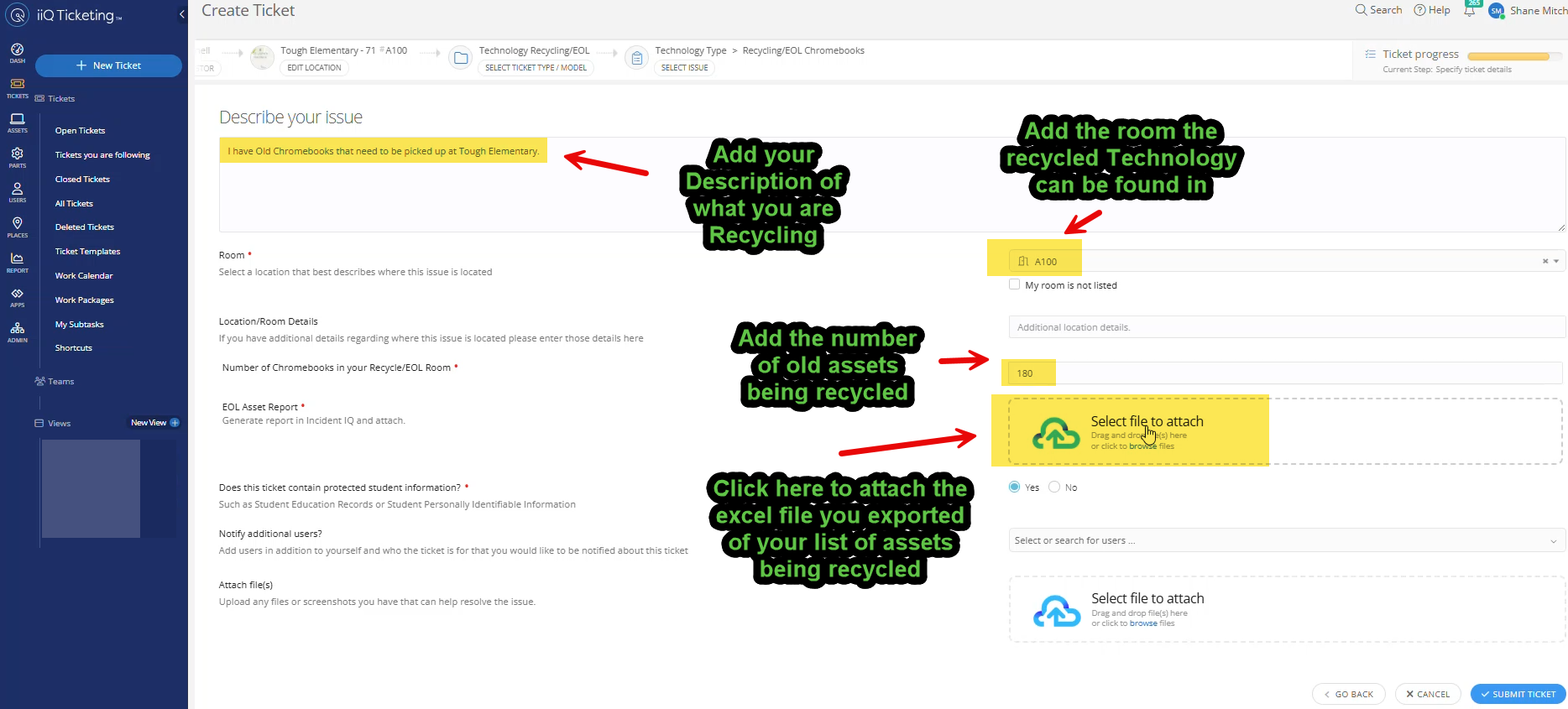Open the Report chart icon
Screen dimensions: 1568x709
coord(17,262)
